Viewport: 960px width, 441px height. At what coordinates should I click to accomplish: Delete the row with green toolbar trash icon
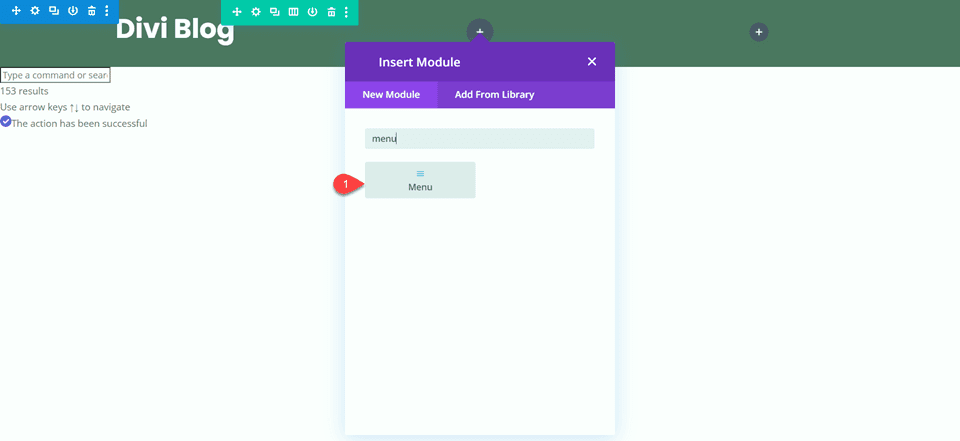tap(331, 12)
